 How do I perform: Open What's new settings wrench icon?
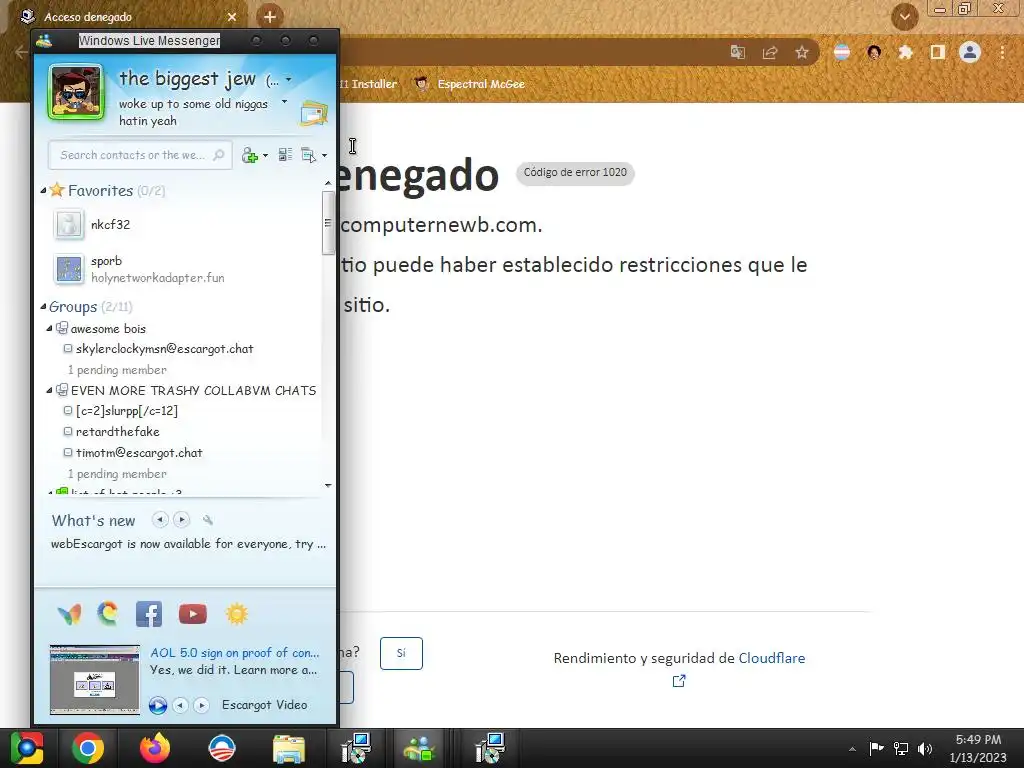tap(208, 520)
